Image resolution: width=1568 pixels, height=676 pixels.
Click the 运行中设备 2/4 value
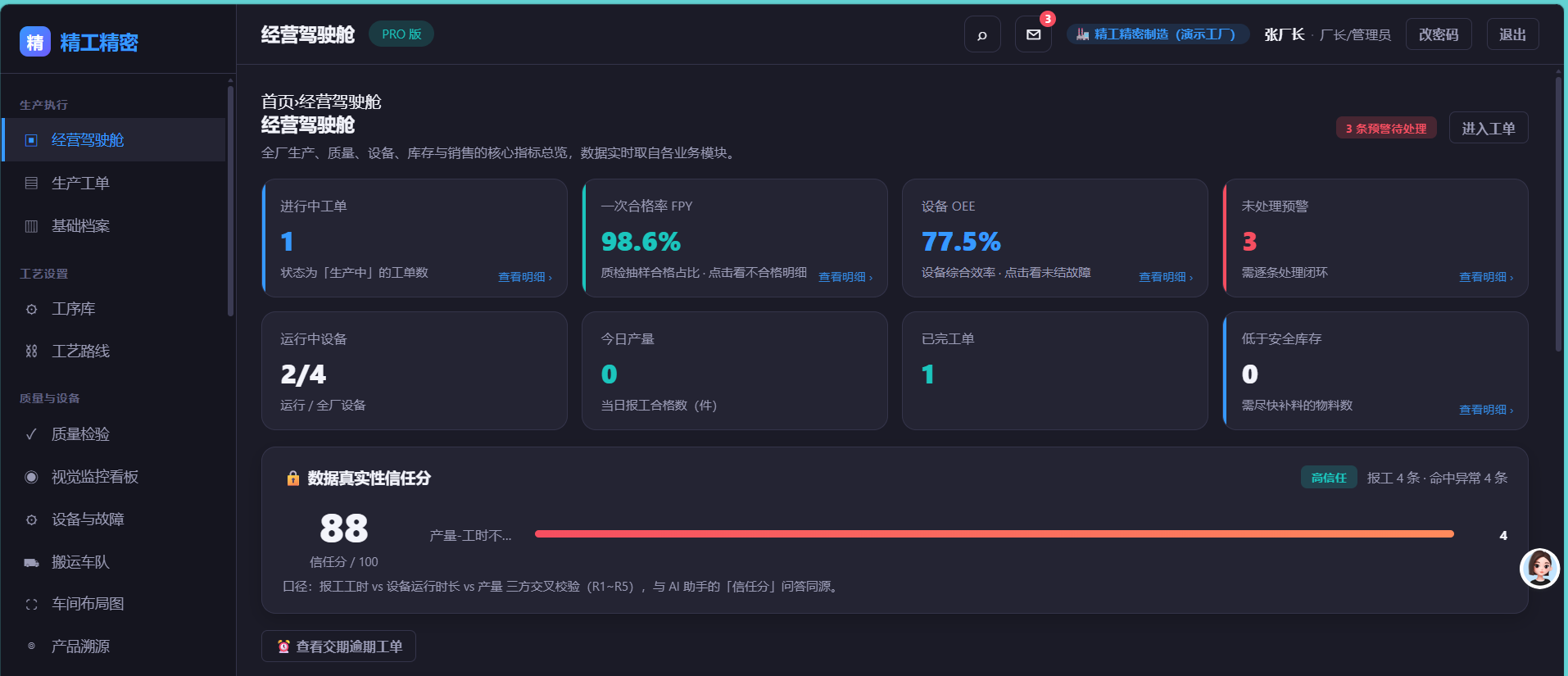[304, 374]
